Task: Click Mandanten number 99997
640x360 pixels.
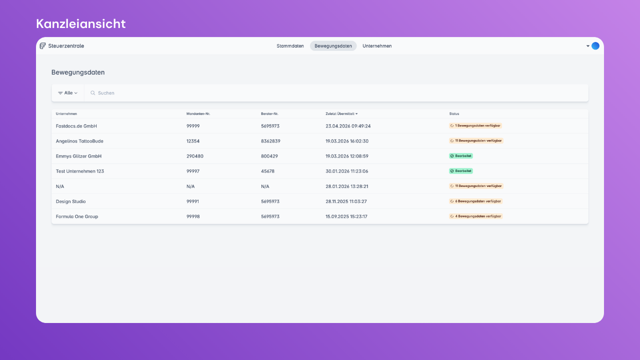Action: pyautogui.click(x=193, y=171)
